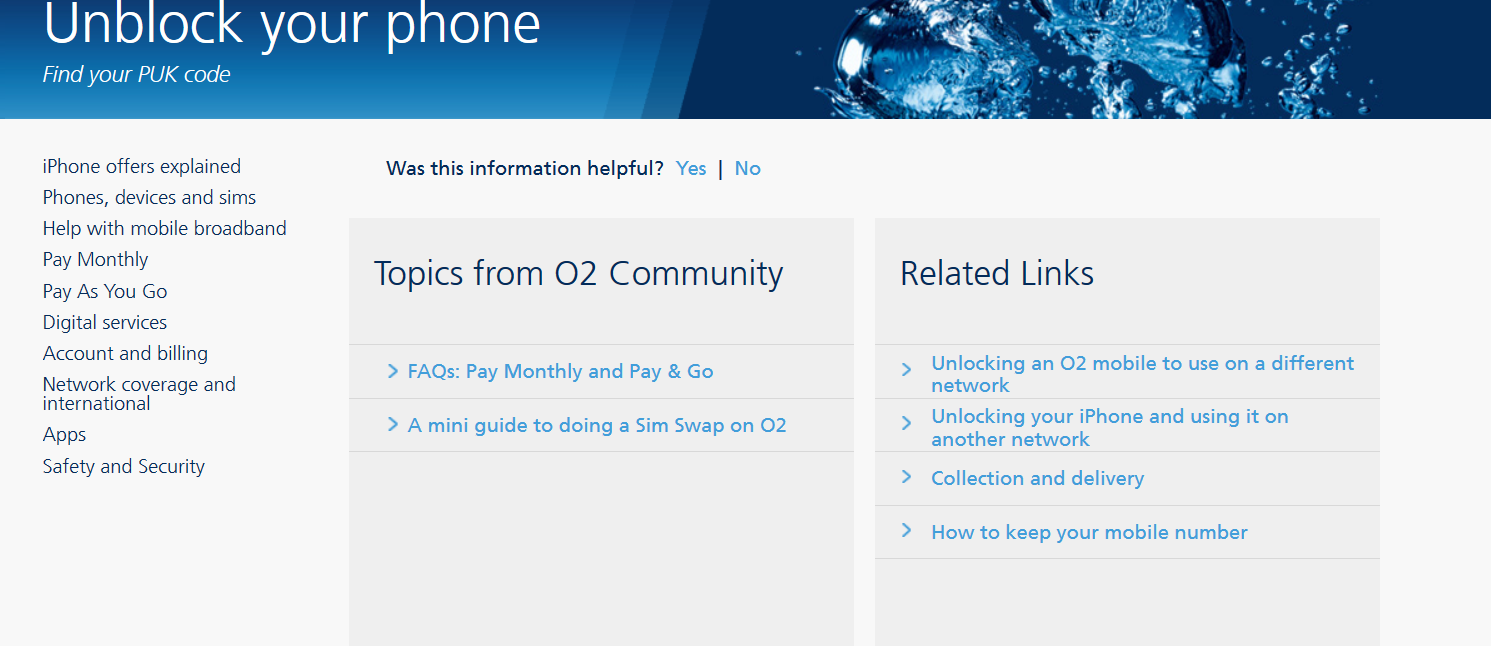View How to keep your mobile number
Viewport: 1491px width, 646px height.
1088,532
